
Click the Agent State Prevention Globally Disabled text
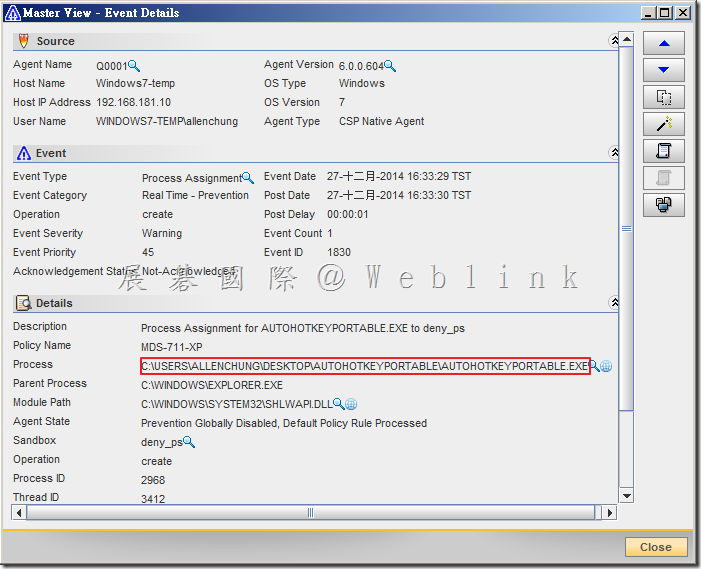284,423
